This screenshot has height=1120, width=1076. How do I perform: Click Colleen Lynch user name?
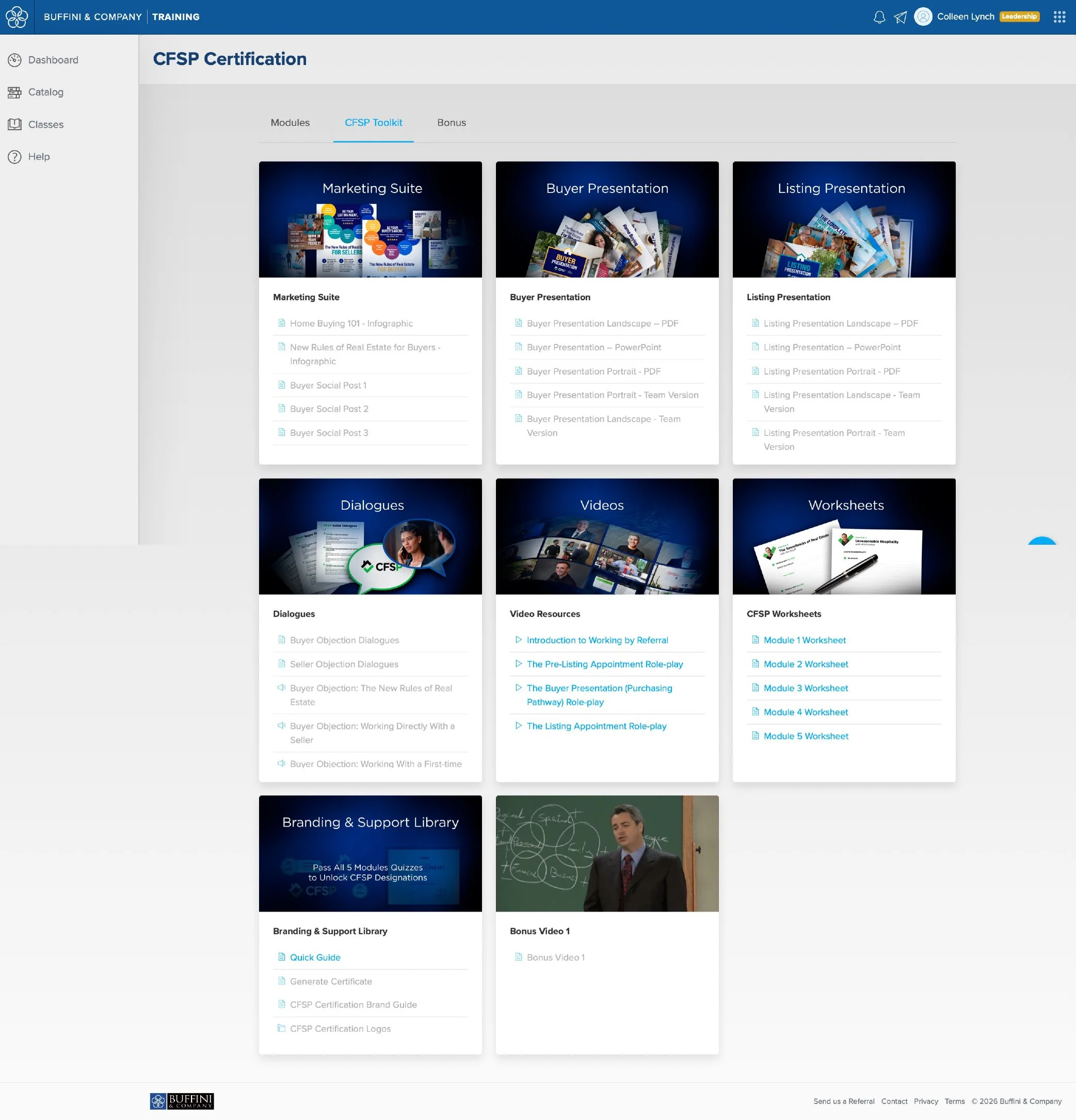966,17
